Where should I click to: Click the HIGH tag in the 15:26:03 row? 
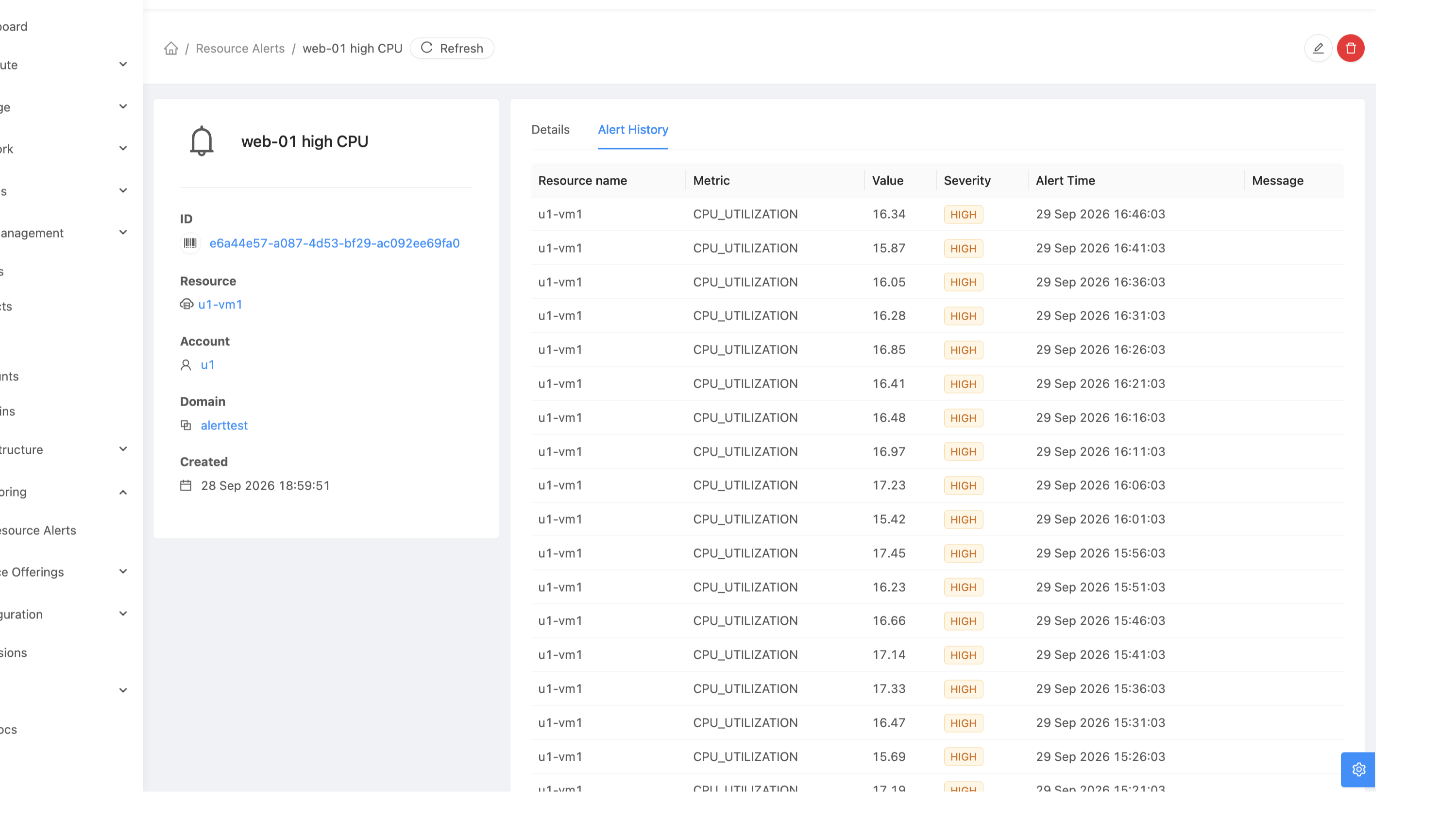[964, 757]
